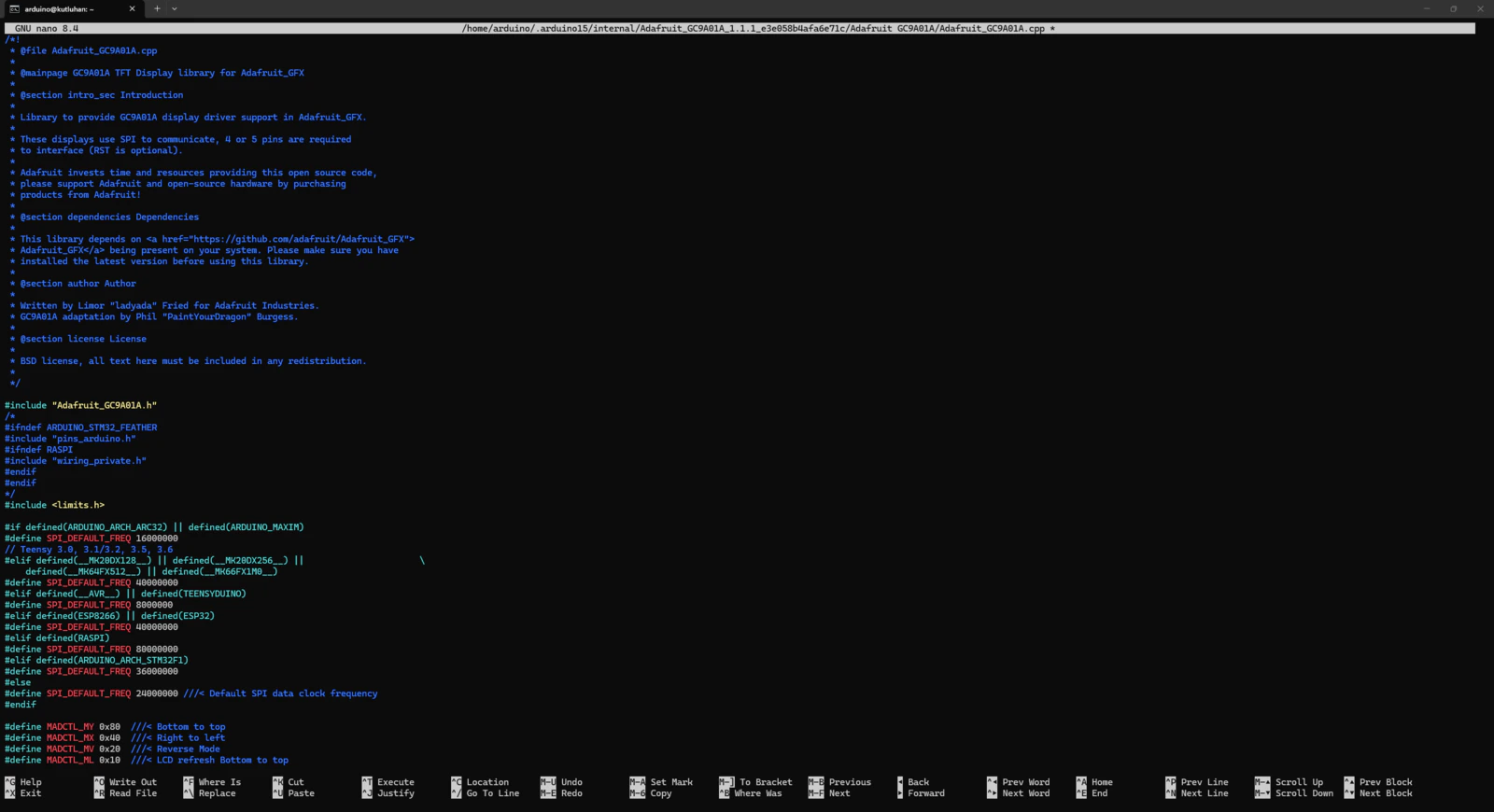Viewport: 1494px width, 812px height.
Task: Click the 'Forward' shortcut label
Action: pyautogui.click(x=926, y=793)
